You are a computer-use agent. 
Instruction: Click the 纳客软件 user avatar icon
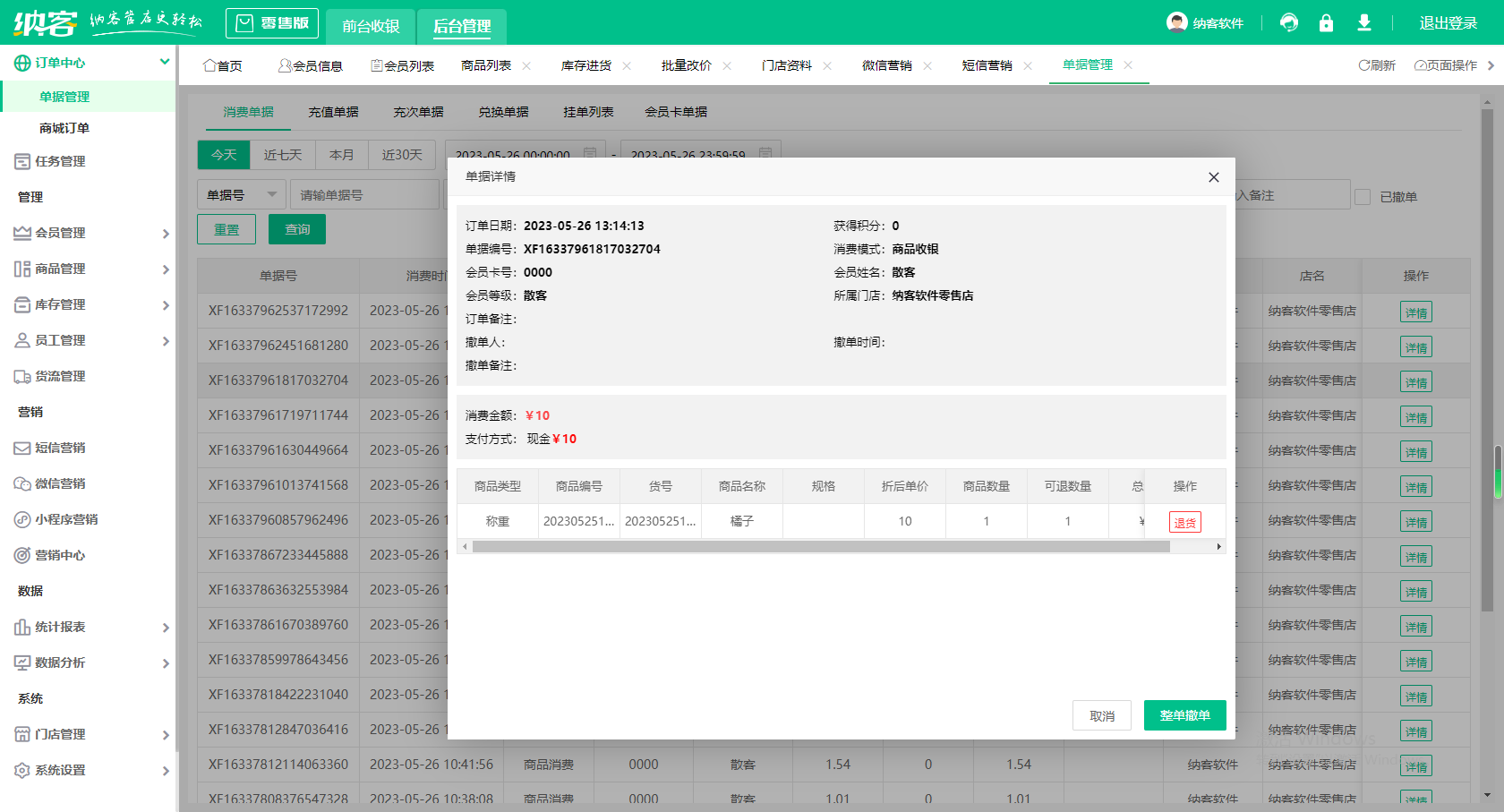coord(1177,22)
